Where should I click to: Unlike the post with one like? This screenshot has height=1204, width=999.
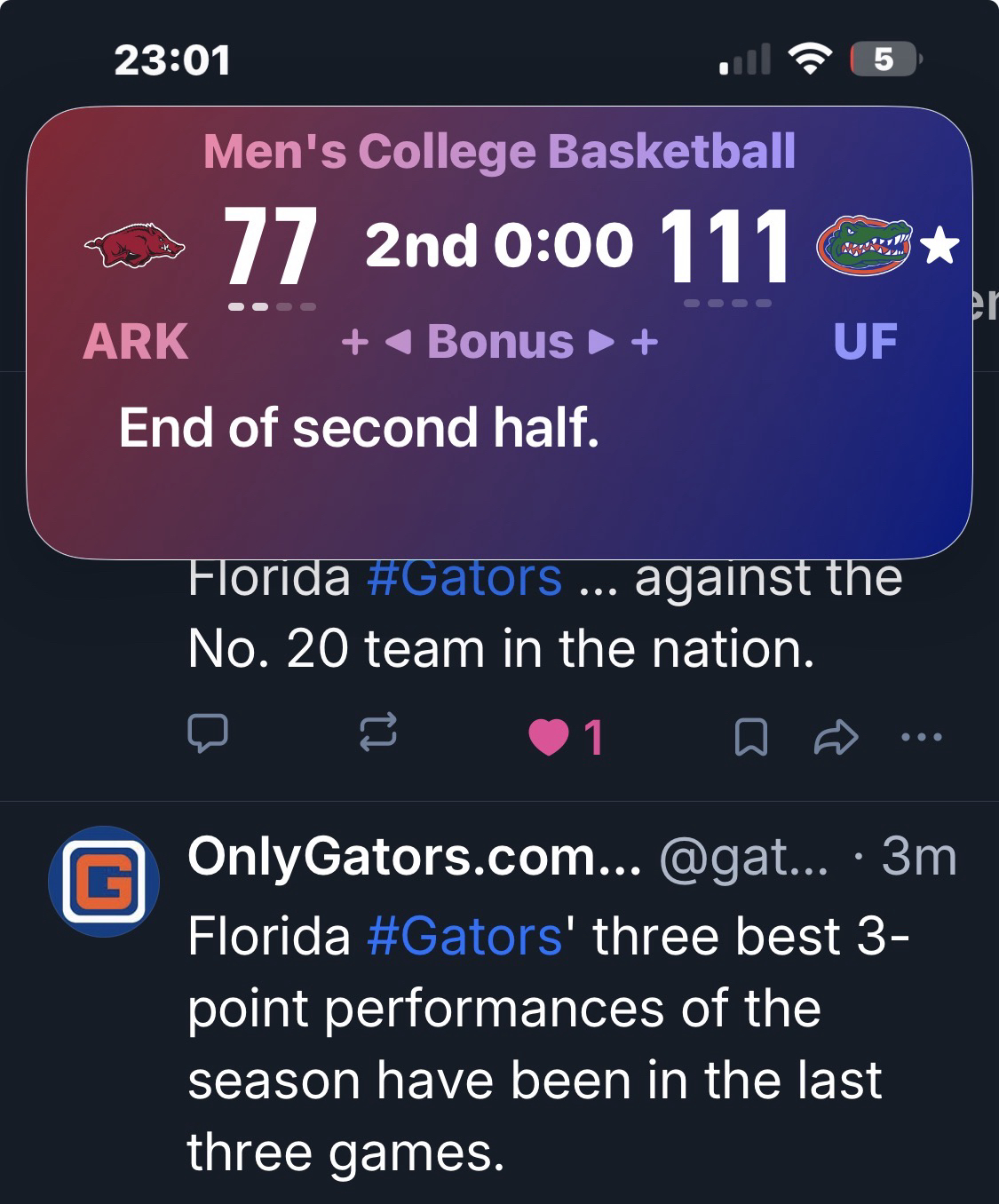coord(550,737)
